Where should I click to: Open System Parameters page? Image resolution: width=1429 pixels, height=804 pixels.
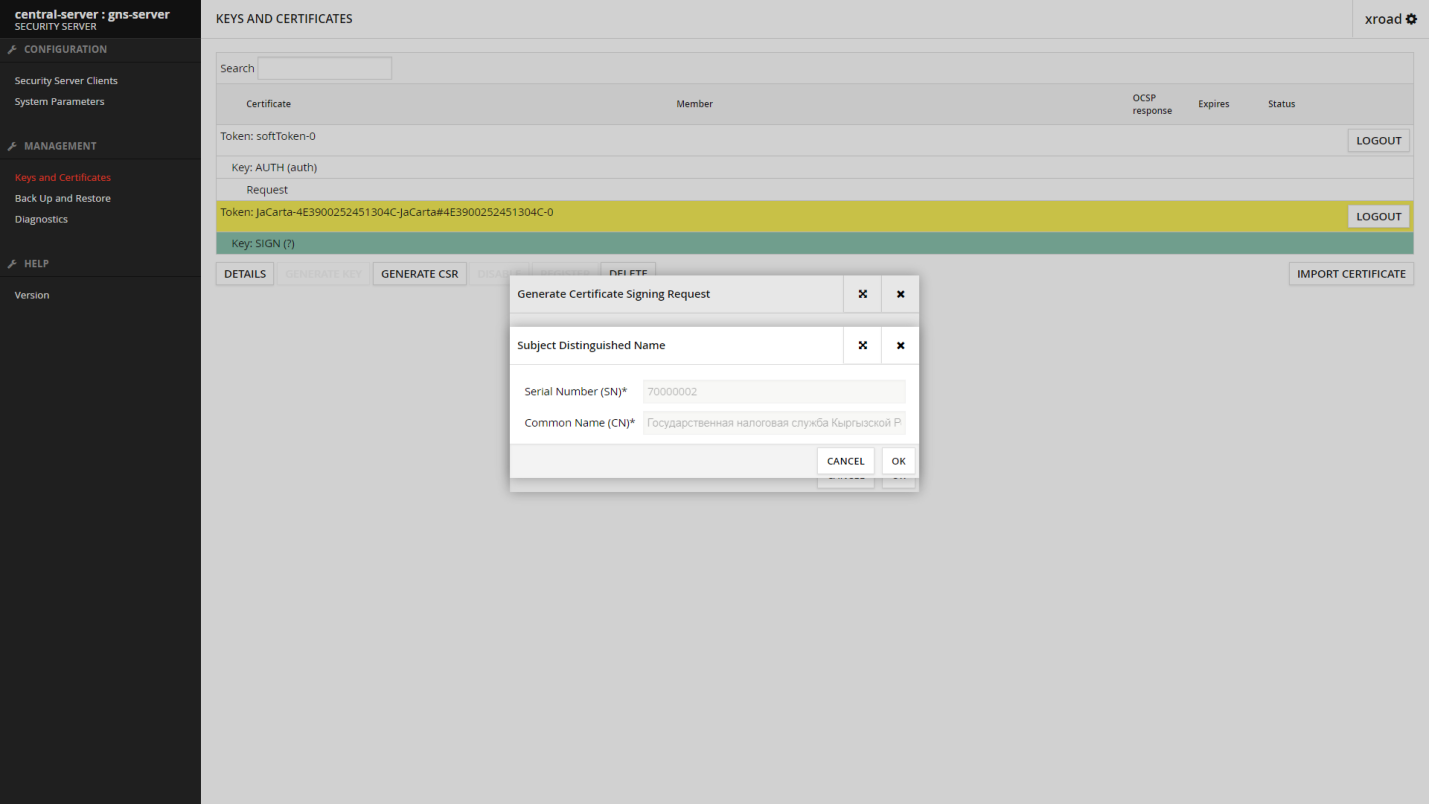click(59, 102)
